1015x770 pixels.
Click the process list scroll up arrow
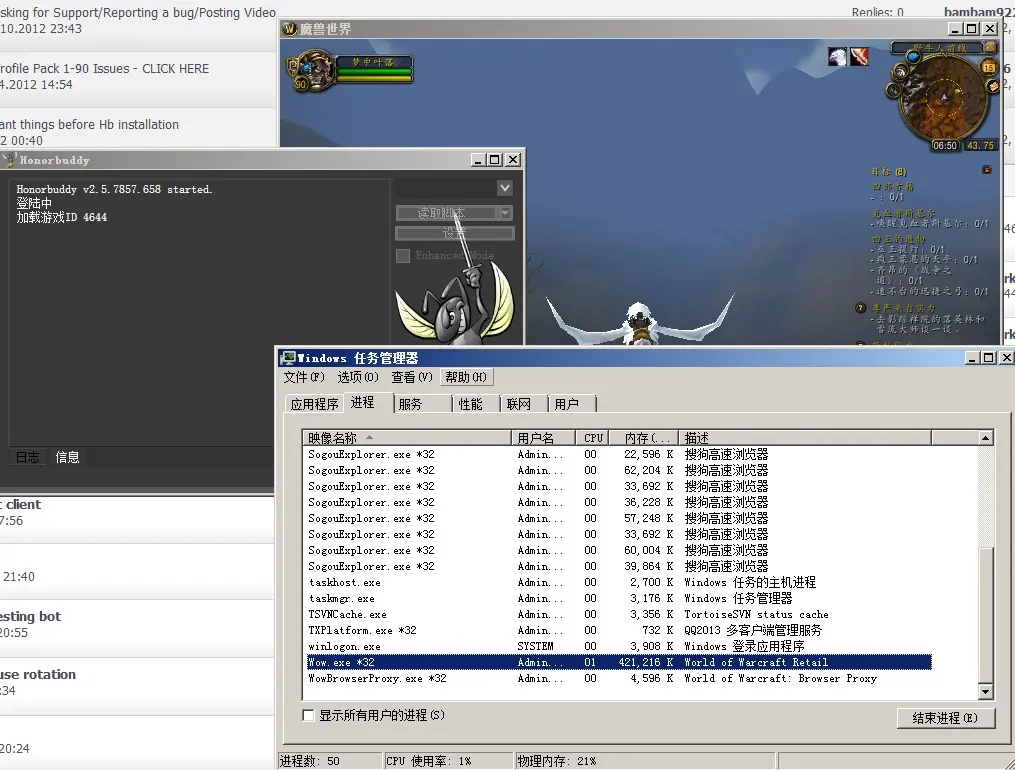(985, 438)
